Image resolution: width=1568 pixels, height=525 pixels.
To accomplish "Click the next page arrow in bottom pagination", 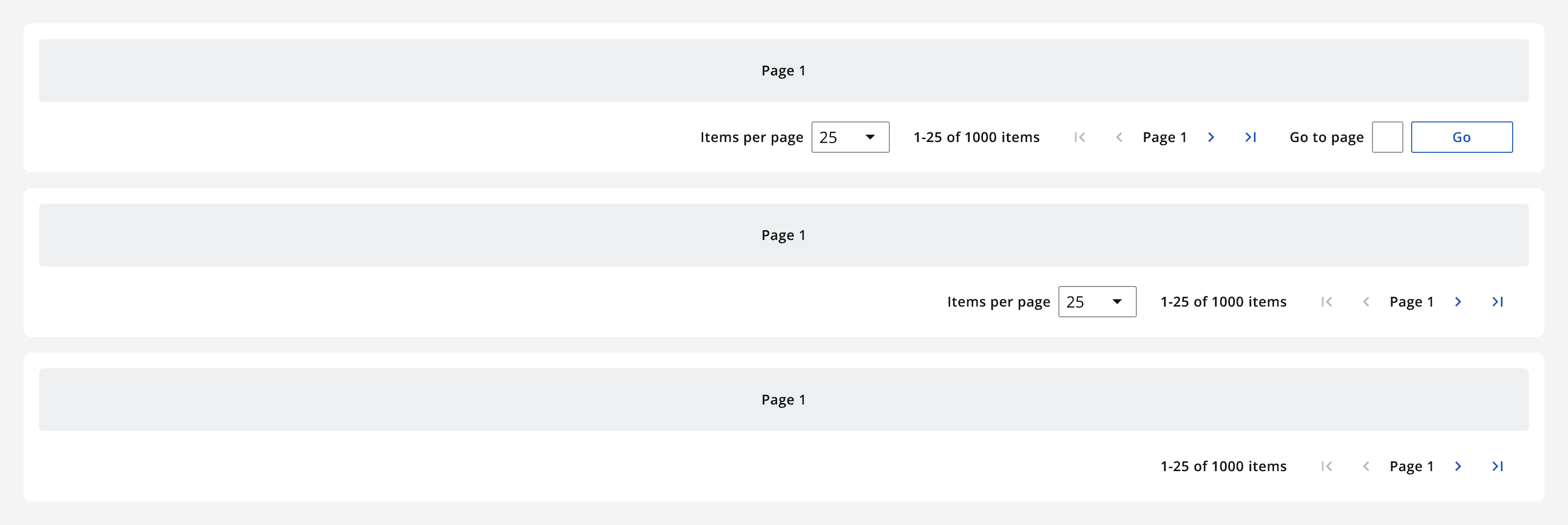I will [x=1458, y=465].
